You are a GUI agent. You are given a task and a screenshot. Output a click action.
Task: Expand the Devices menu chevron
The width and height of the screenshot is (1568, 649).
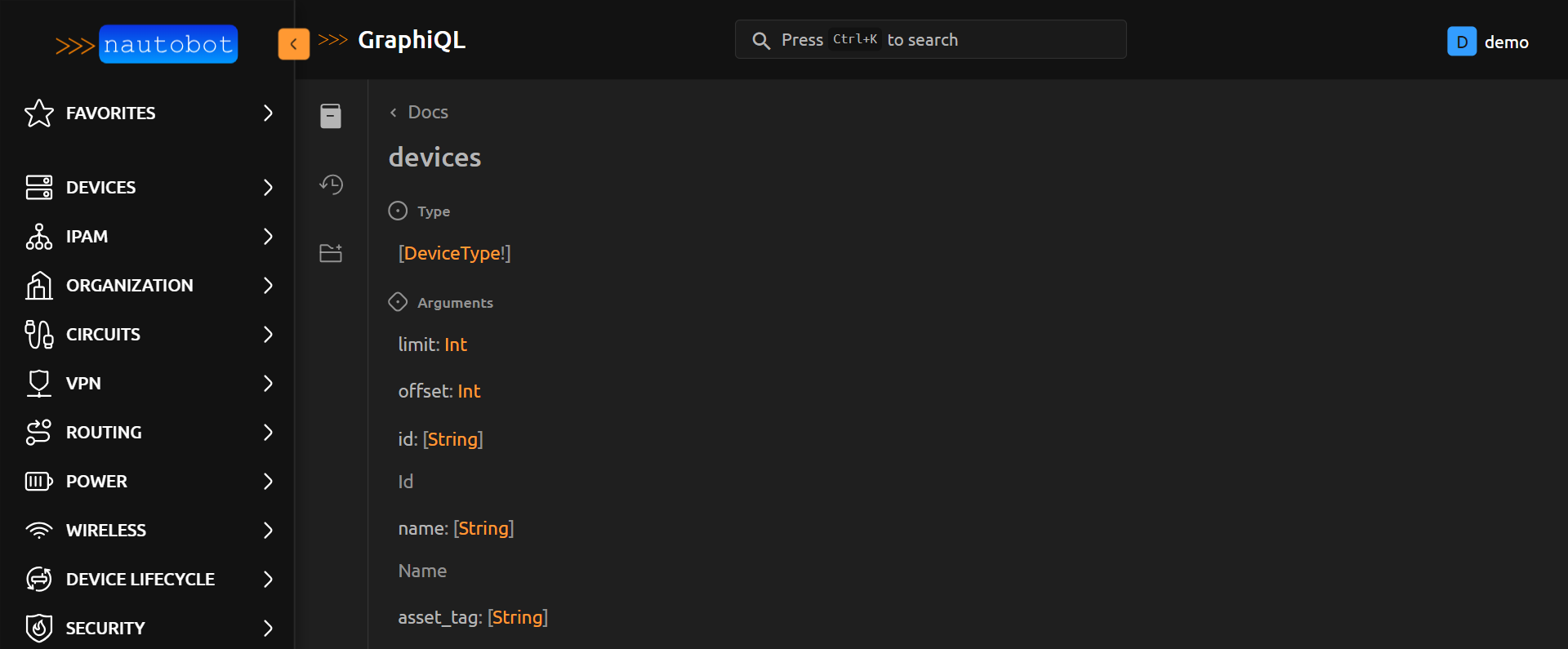[268, 188]
